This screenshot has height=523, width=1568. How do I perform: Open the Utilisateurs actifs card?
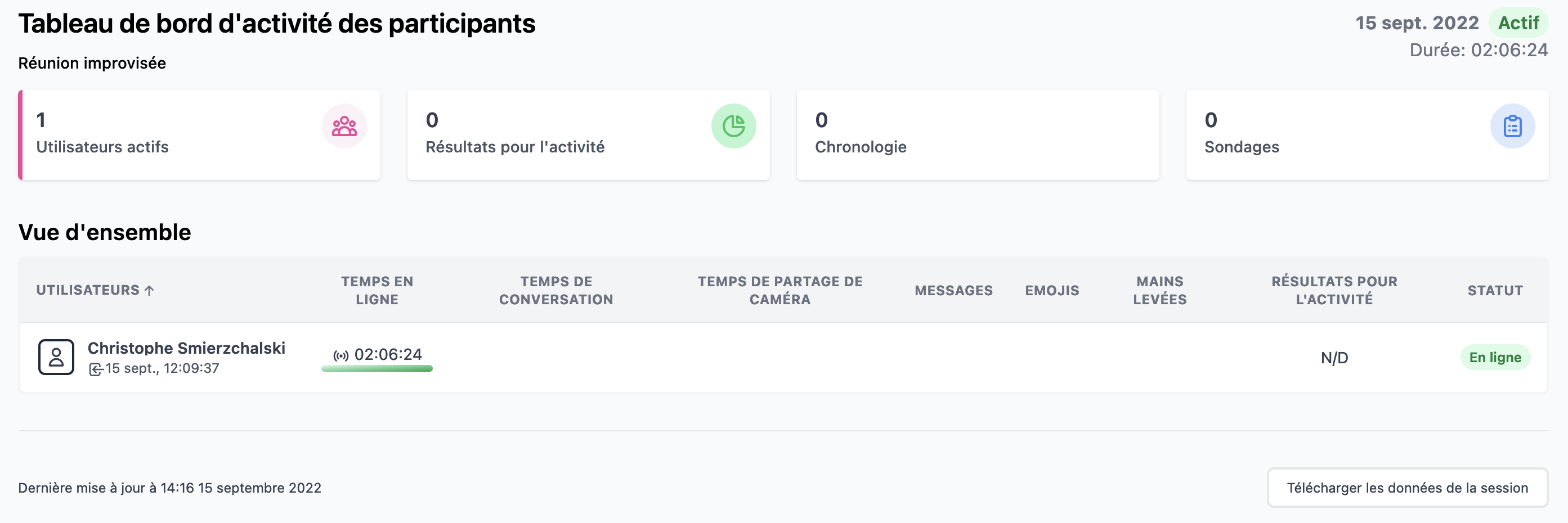click(x=200, y=135)
